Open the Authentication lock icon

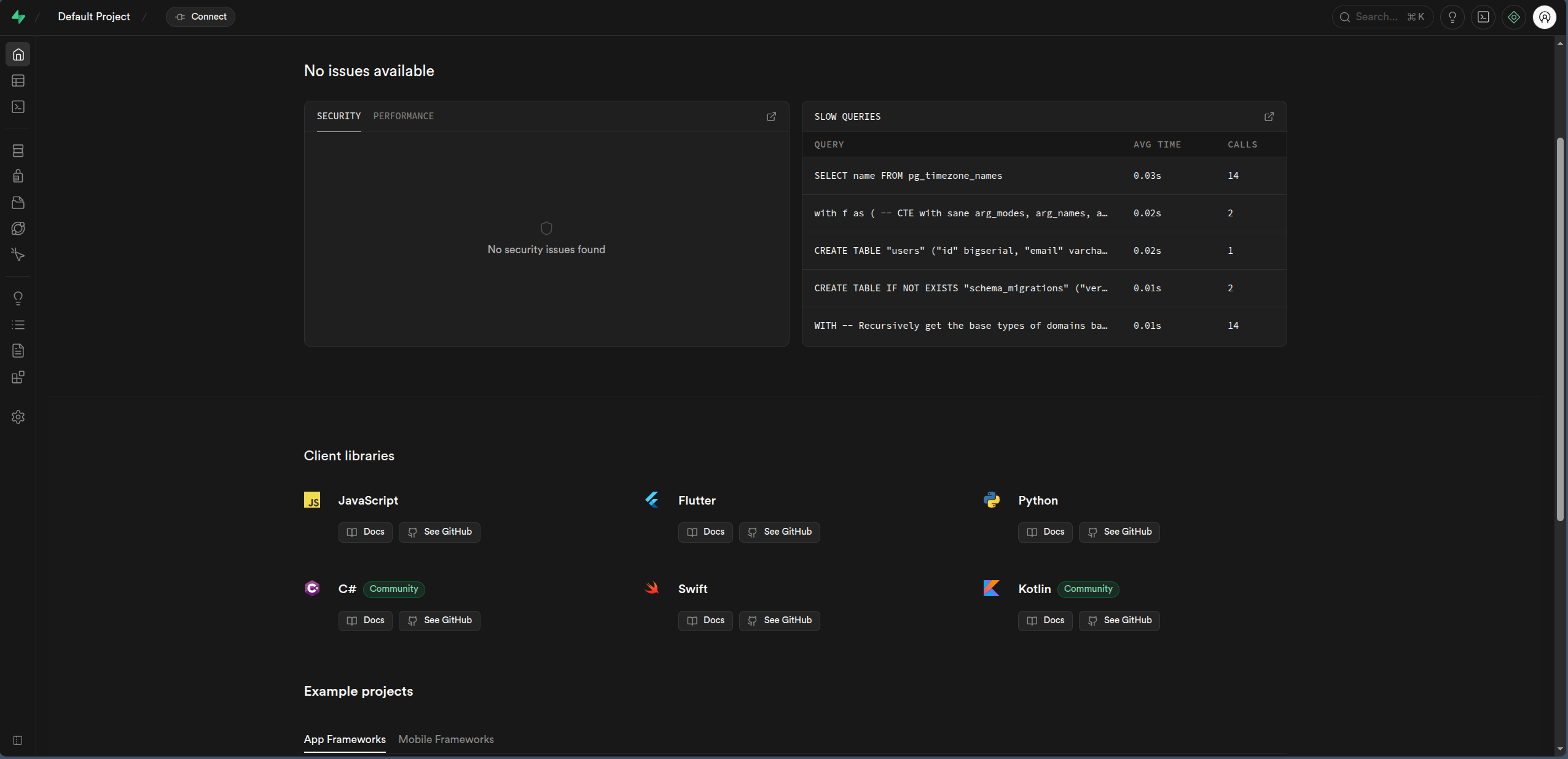18,176
